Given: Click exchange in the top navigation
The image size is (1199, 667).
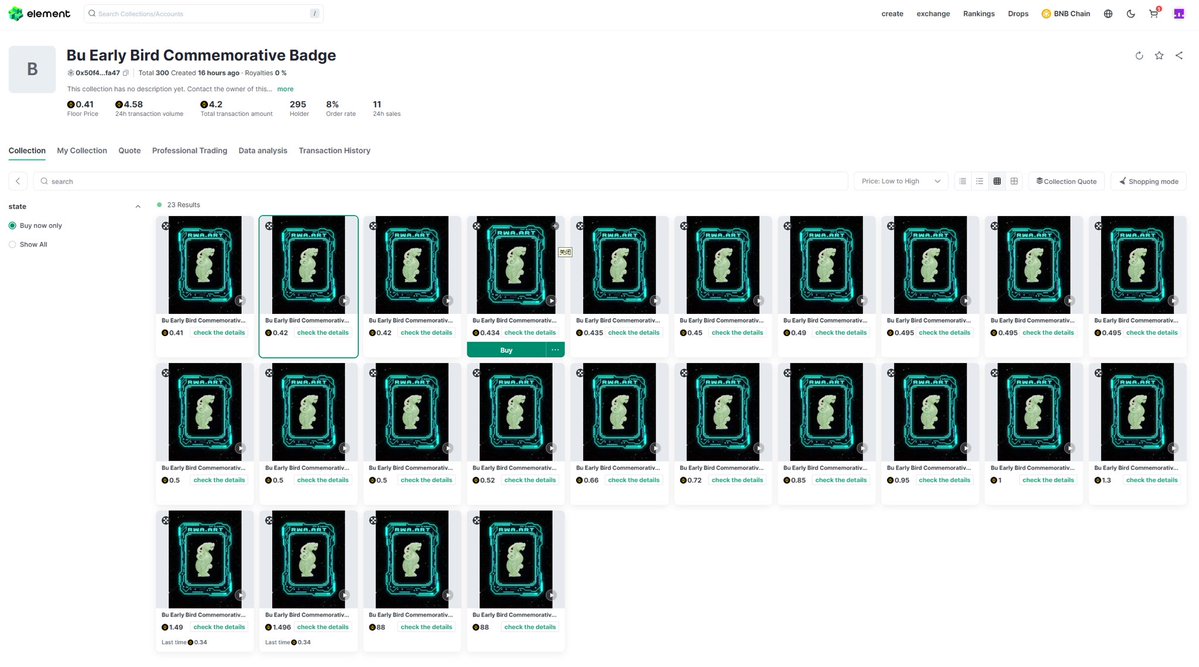Looking at the screenshot, I should (x=934, y=14).
